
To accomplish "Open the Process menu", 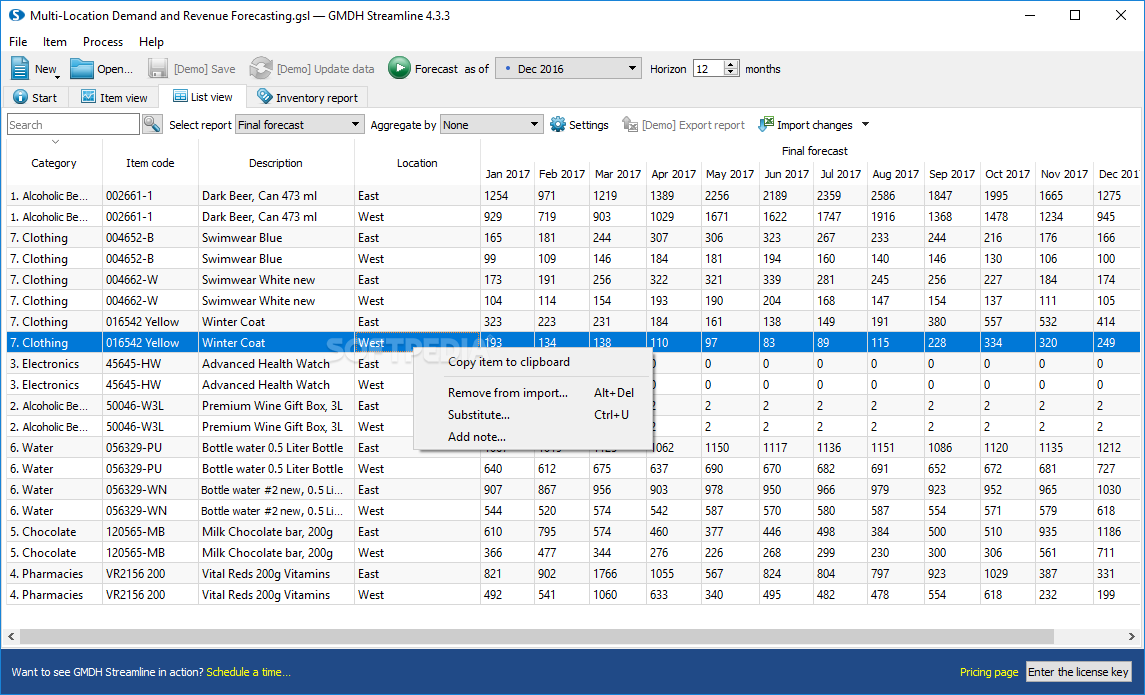I will click(x=103, y=42).
